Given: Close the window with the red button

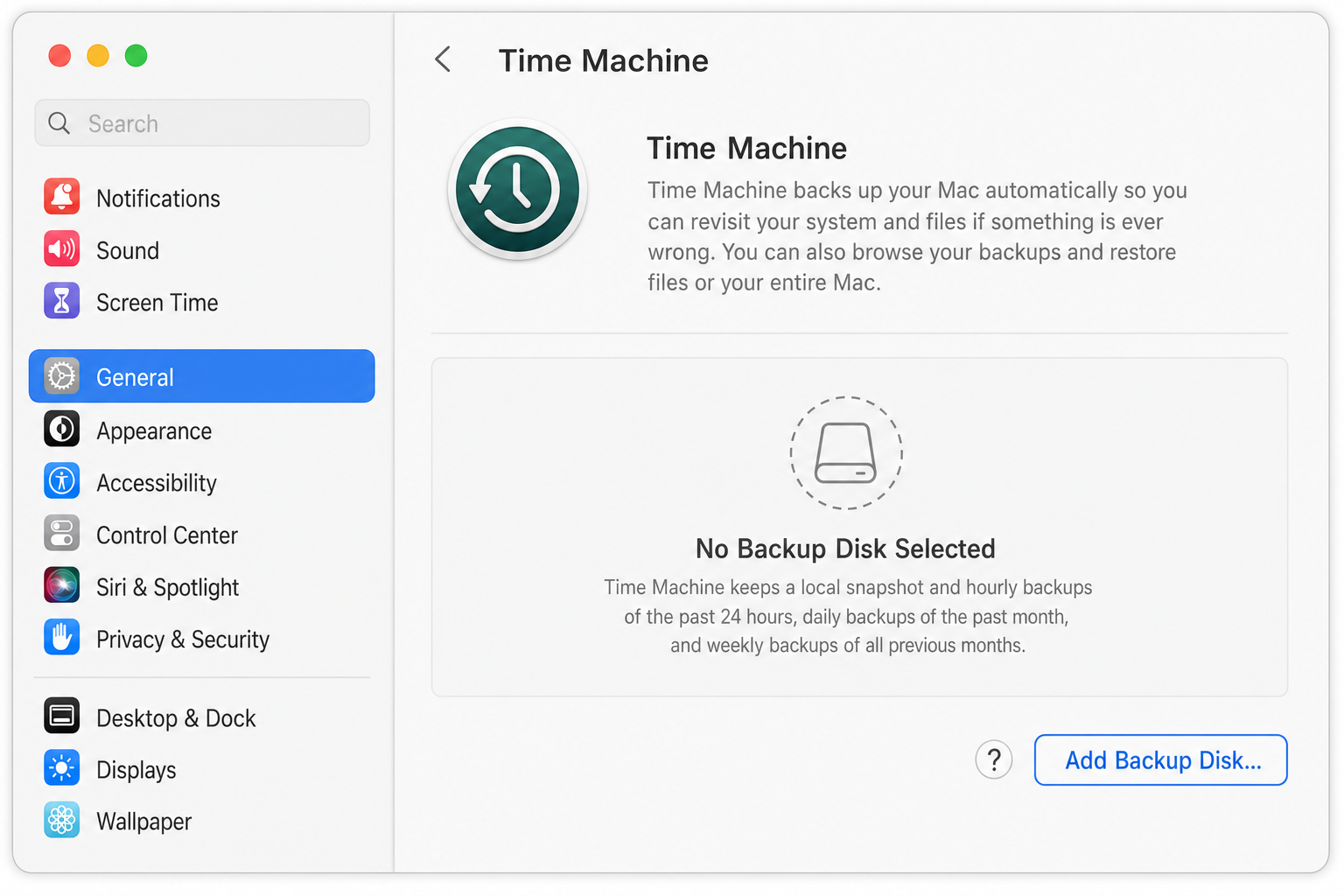Looking at the screenshot, I should pyautogui.click(x=59, y=56).
